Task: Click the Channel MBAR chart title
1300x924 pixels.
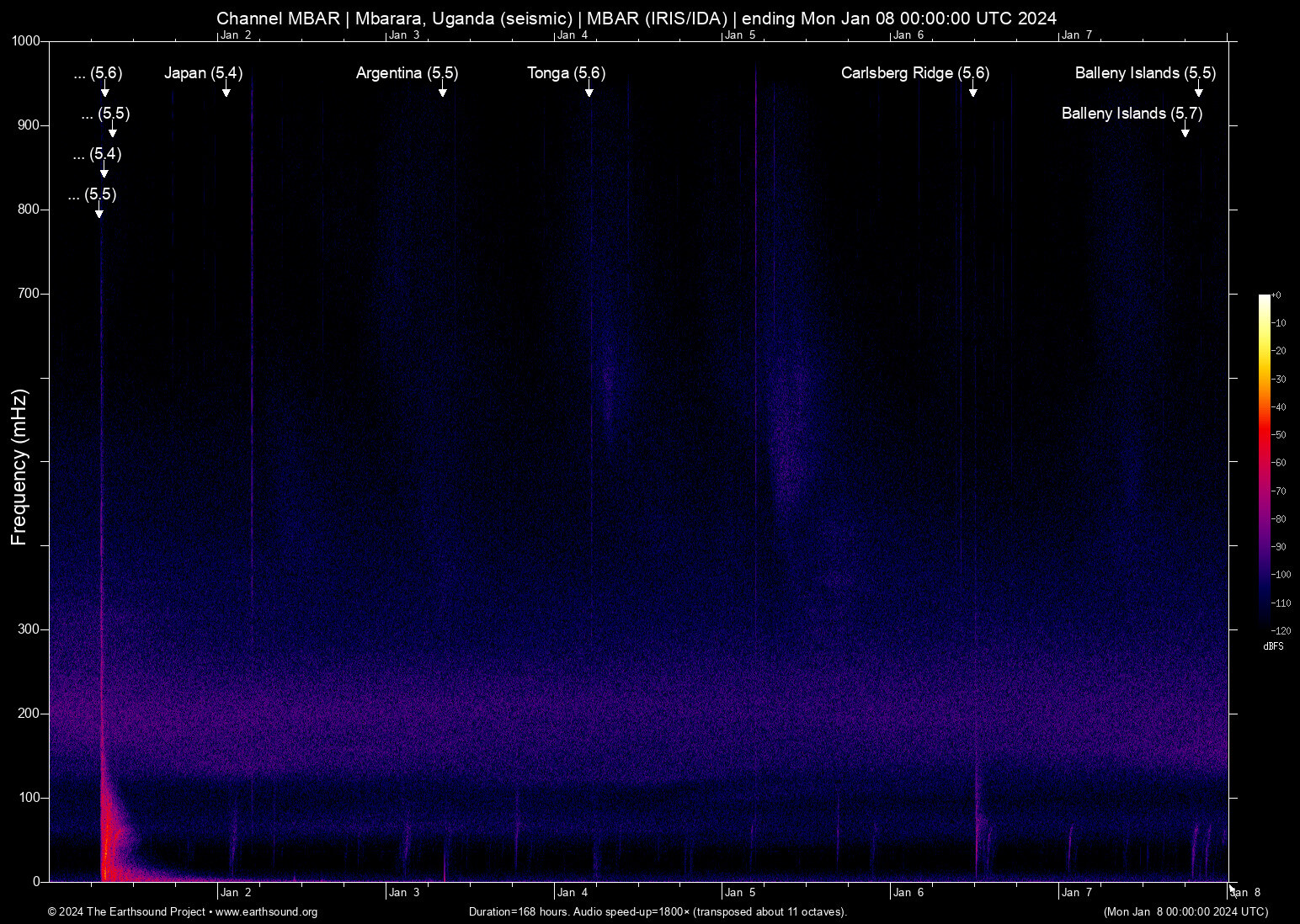Action: (637, 19)
